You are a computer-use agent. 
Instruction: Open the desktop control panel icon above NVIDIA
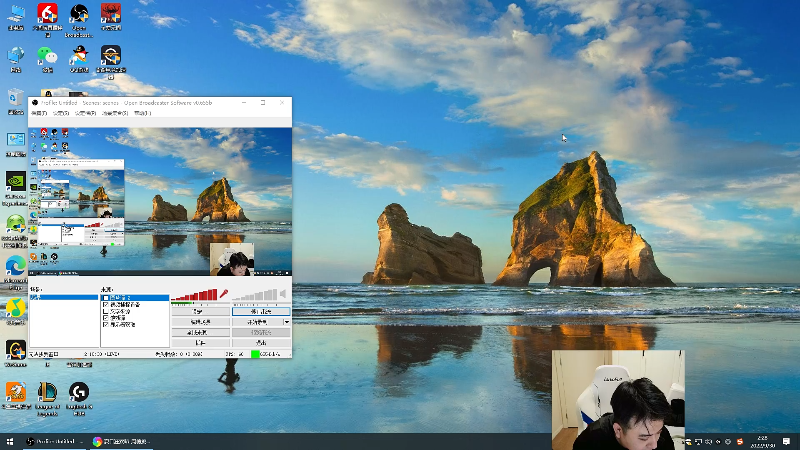[16, 142]
